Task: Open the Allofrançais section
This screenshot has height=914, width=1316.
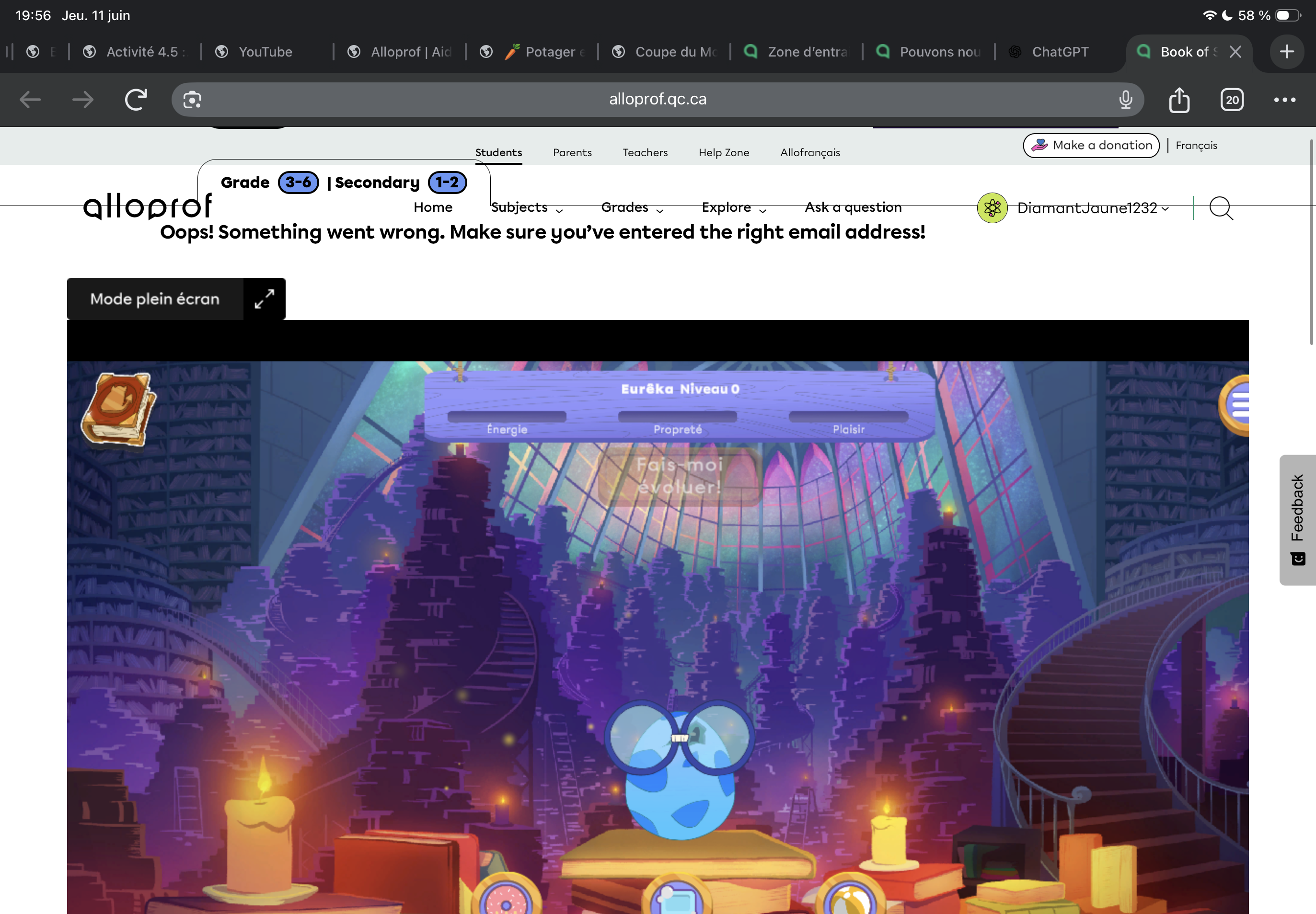Action: tap(810, 152)
